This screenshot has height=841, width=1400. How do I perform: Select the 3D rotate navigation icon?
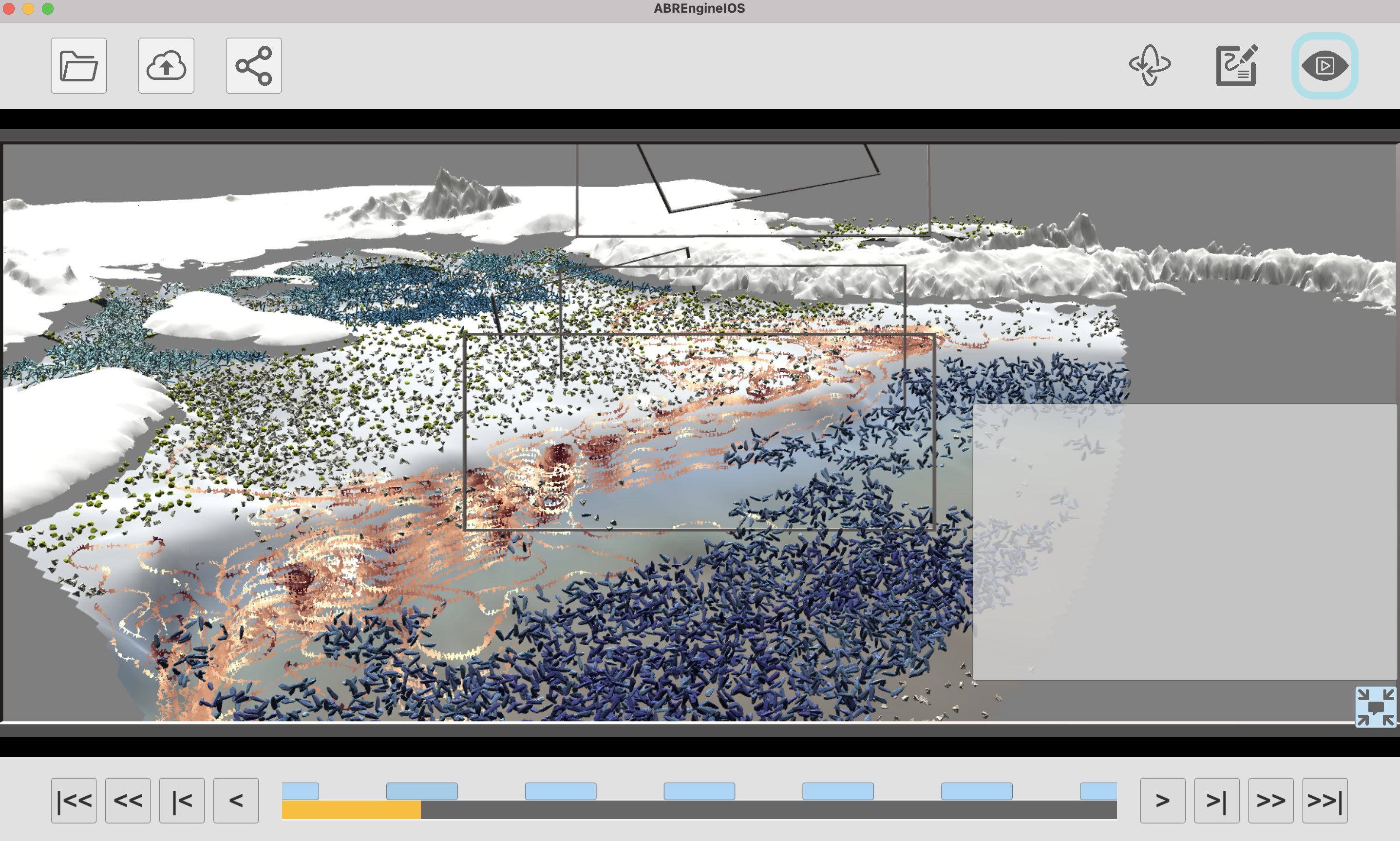coord(1150,66)
